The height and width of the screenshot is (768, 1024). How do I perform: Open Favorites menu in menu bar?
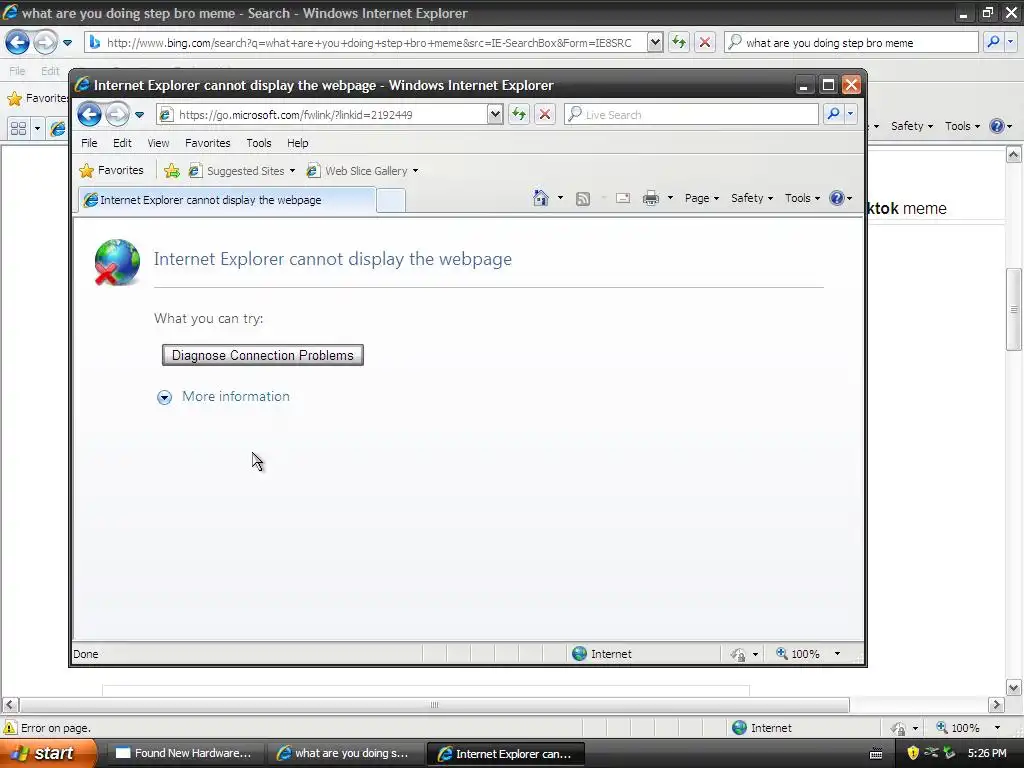[x=208, y=143]
